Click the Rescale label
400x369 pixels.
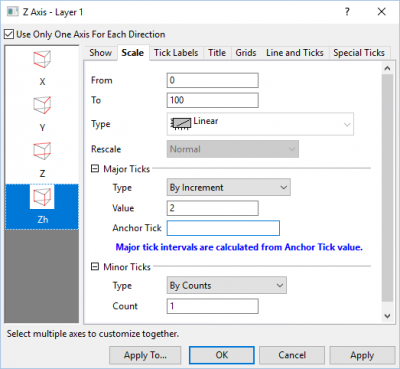click(106, 149)
